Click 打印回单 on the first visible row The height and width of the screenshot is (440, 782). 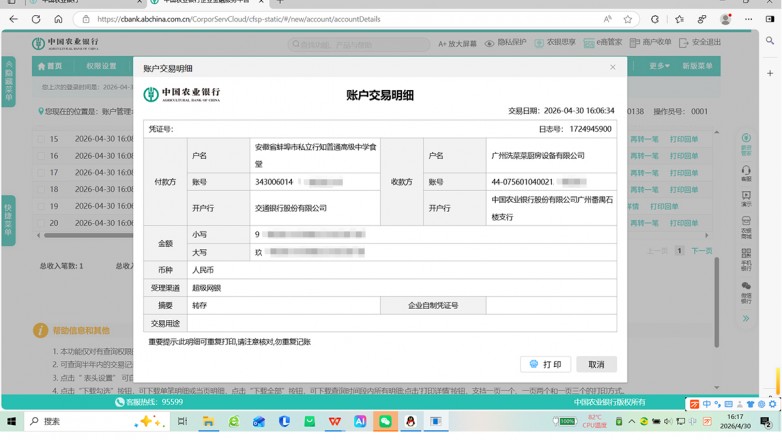pos(684,139)
